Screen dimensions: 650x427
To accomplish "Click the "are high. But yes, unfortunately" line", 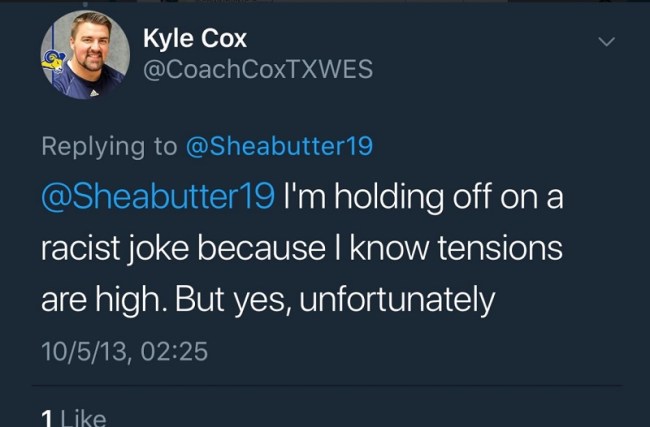I will pos(270,299).
